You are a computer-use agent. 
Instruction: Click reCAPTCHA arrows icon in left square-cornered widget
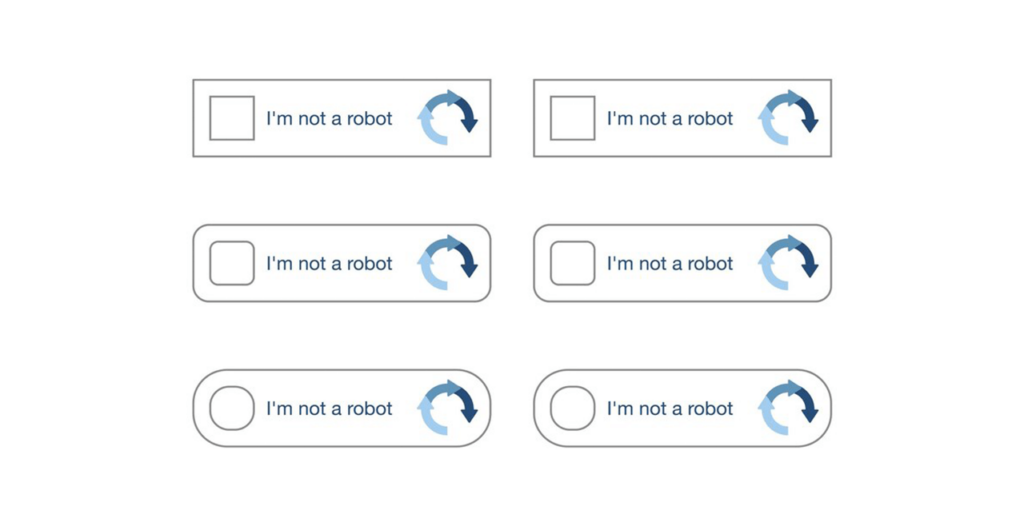click(x=447, y=118)
